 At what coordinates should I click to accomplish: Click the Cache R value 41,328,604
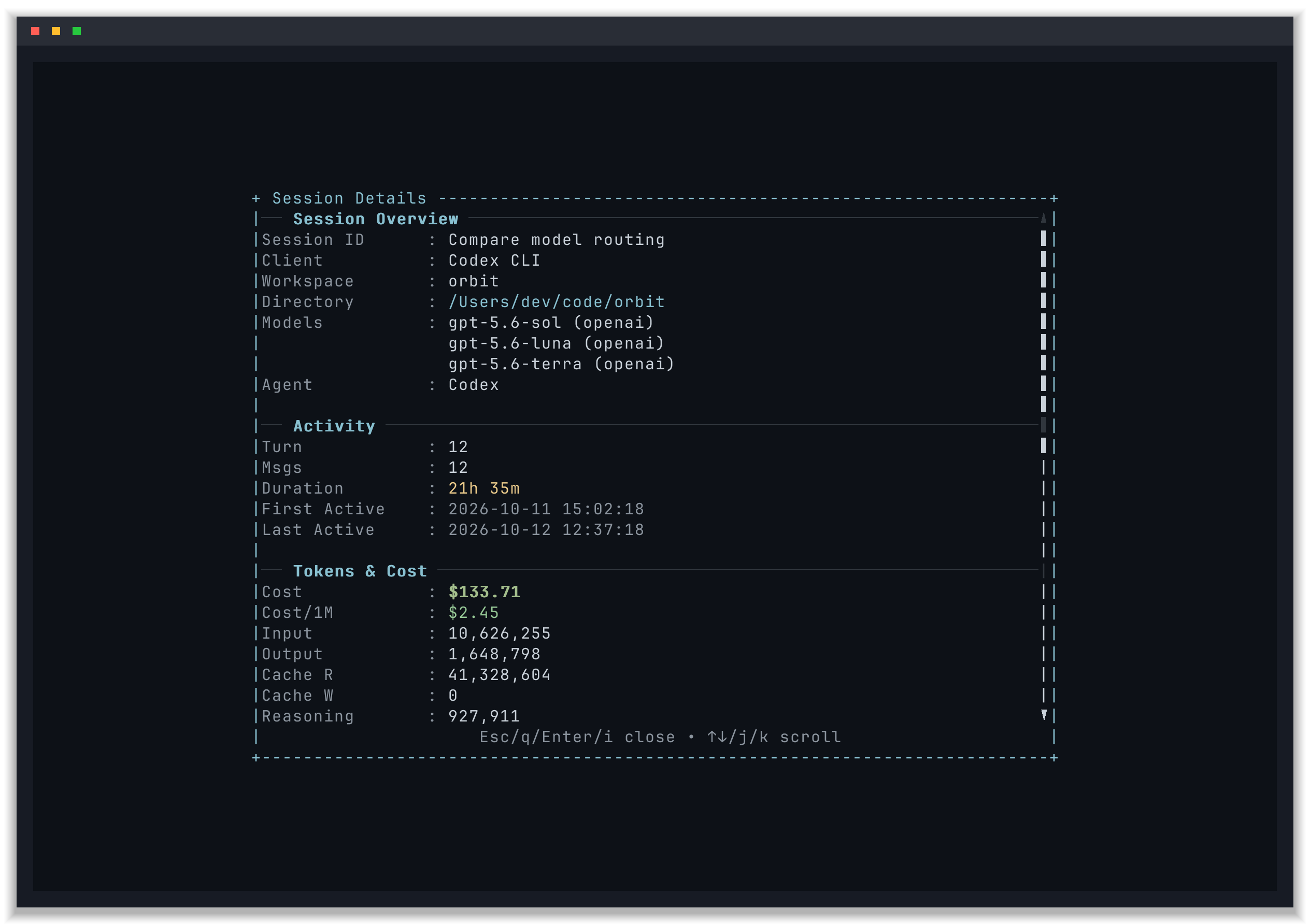point(499,675)
